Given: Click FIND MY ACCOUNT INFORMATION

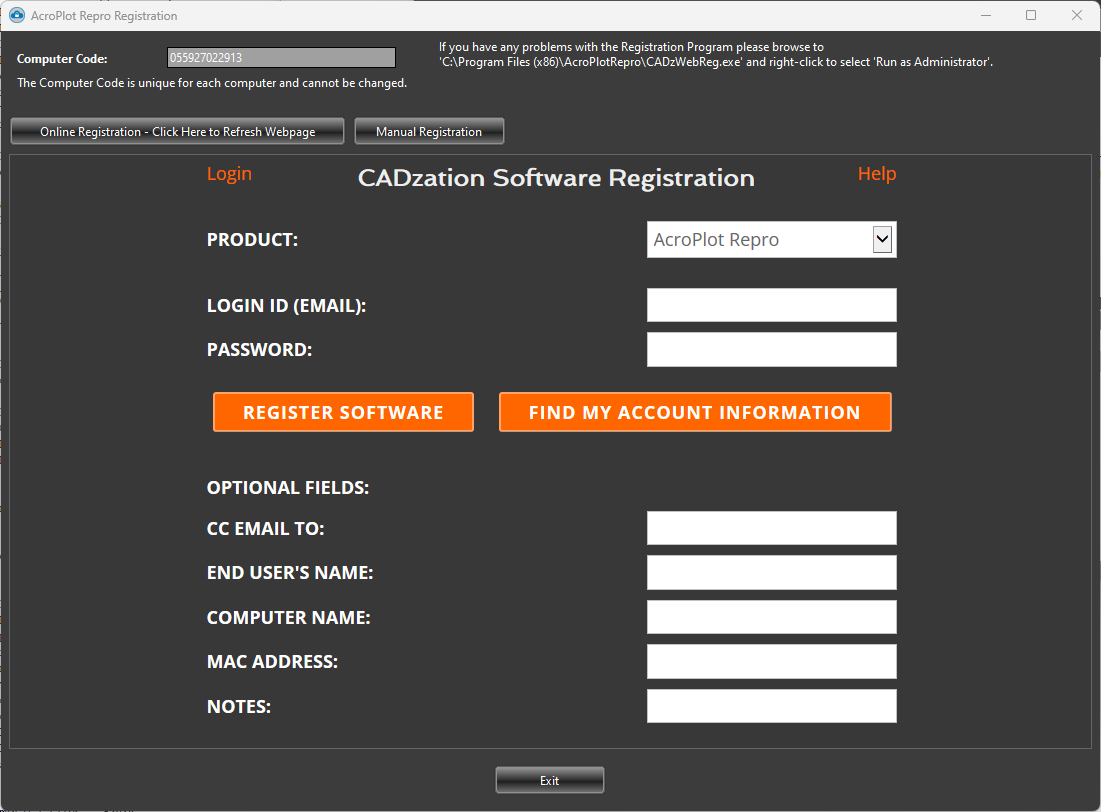Looking at the screenshot, I should coord(694,411).
